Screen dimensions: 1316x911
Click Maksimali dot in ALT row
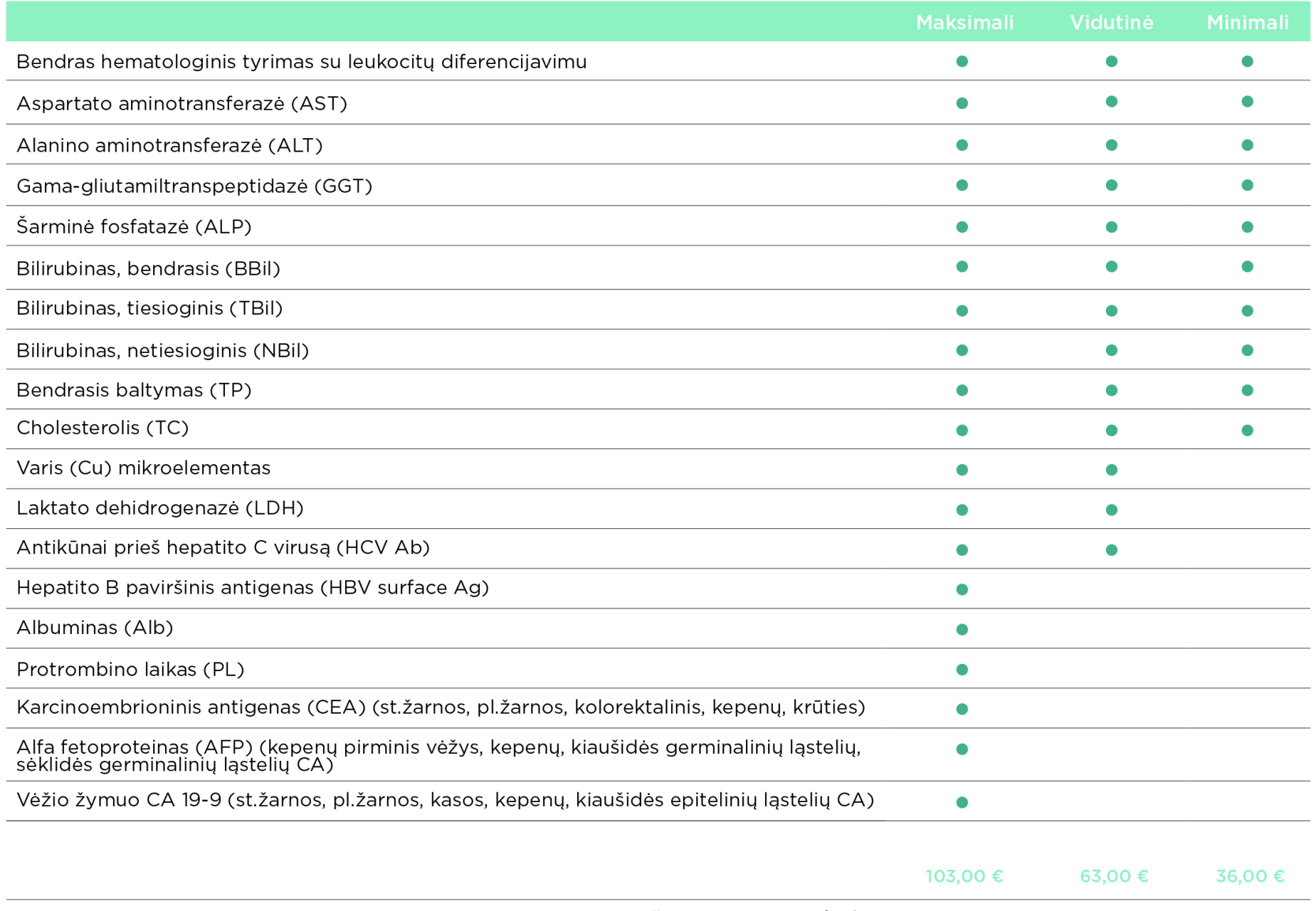coord(962,145)
